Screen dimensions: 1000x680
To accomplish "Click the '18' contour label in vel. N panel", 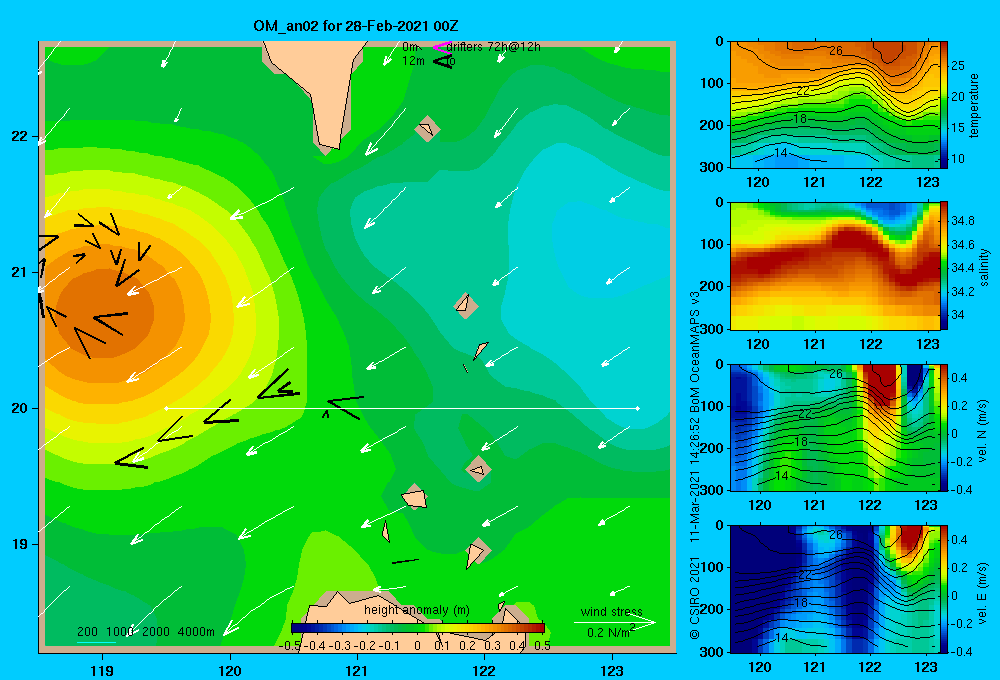I will coord(801,441).
